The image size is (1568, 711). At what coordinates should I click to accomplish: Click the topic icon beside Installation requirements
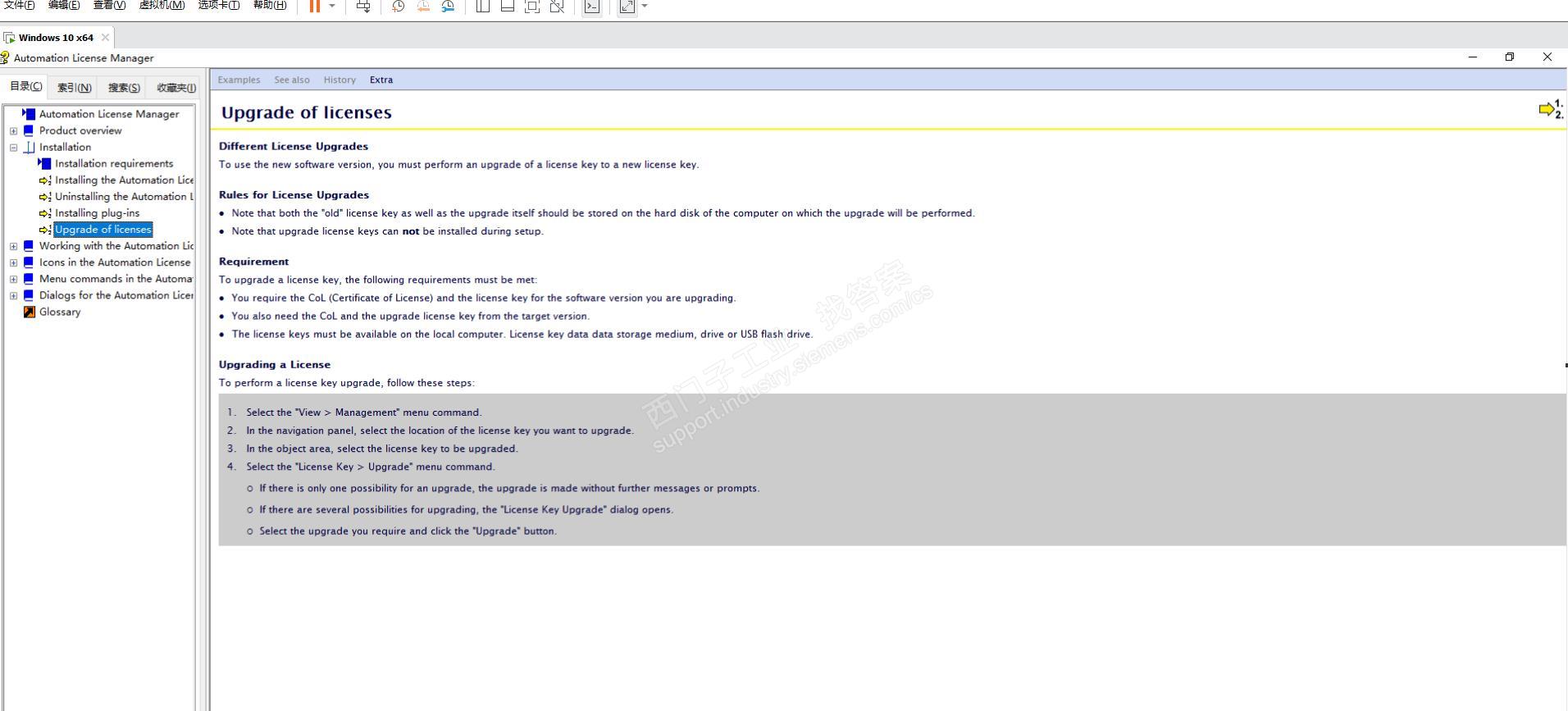44,163
